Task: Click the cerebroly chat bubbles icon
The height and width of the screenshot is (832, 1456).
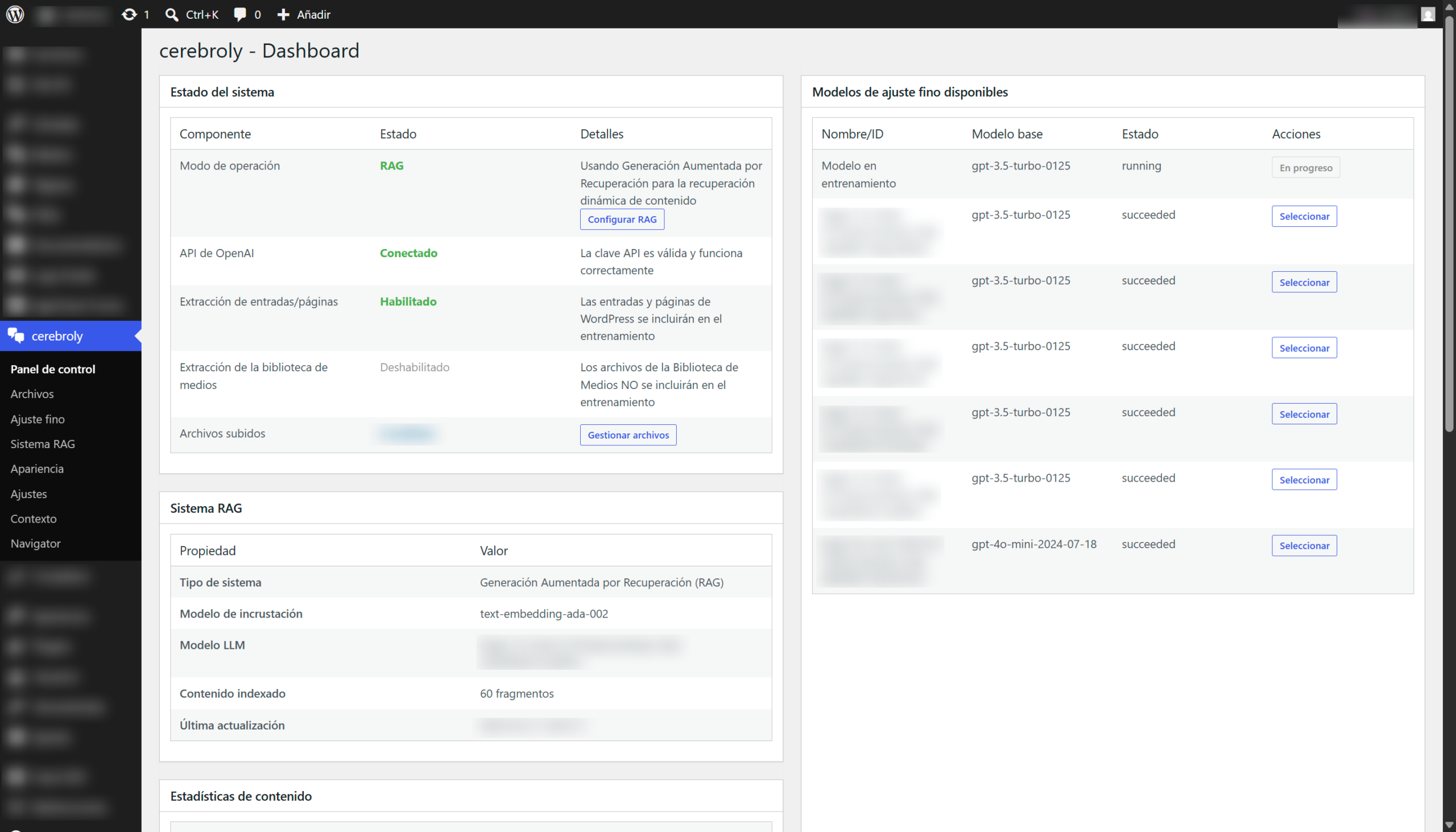Action: point(16,336)
